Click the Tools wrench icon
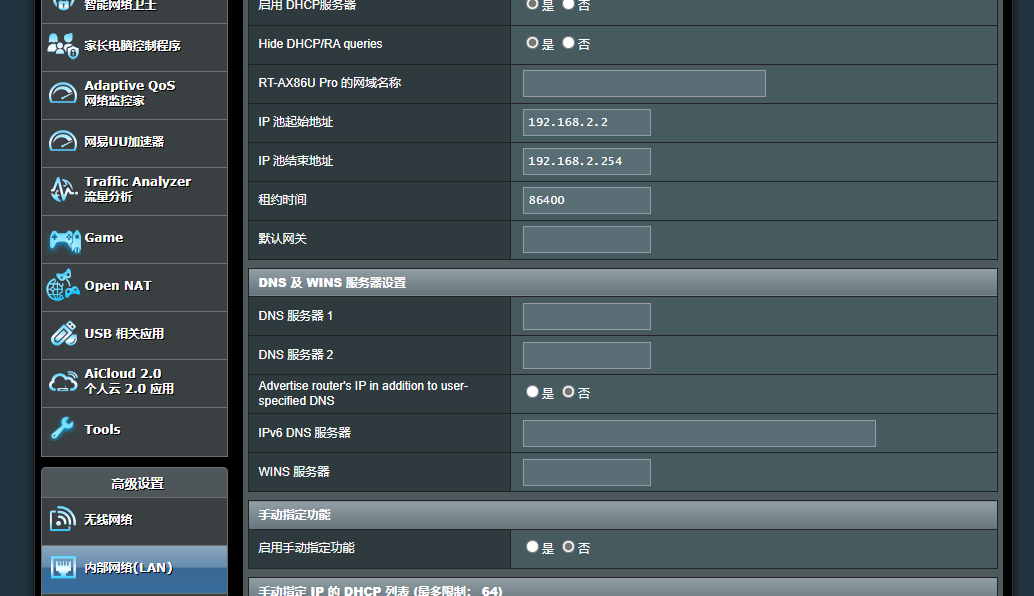 click(x=63, y=430)
